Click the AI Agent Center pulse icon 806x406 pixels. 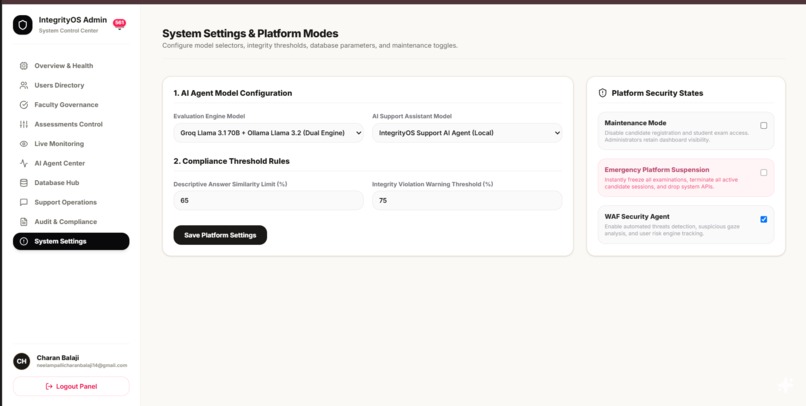pyautogui.click(x=24, y=163)
